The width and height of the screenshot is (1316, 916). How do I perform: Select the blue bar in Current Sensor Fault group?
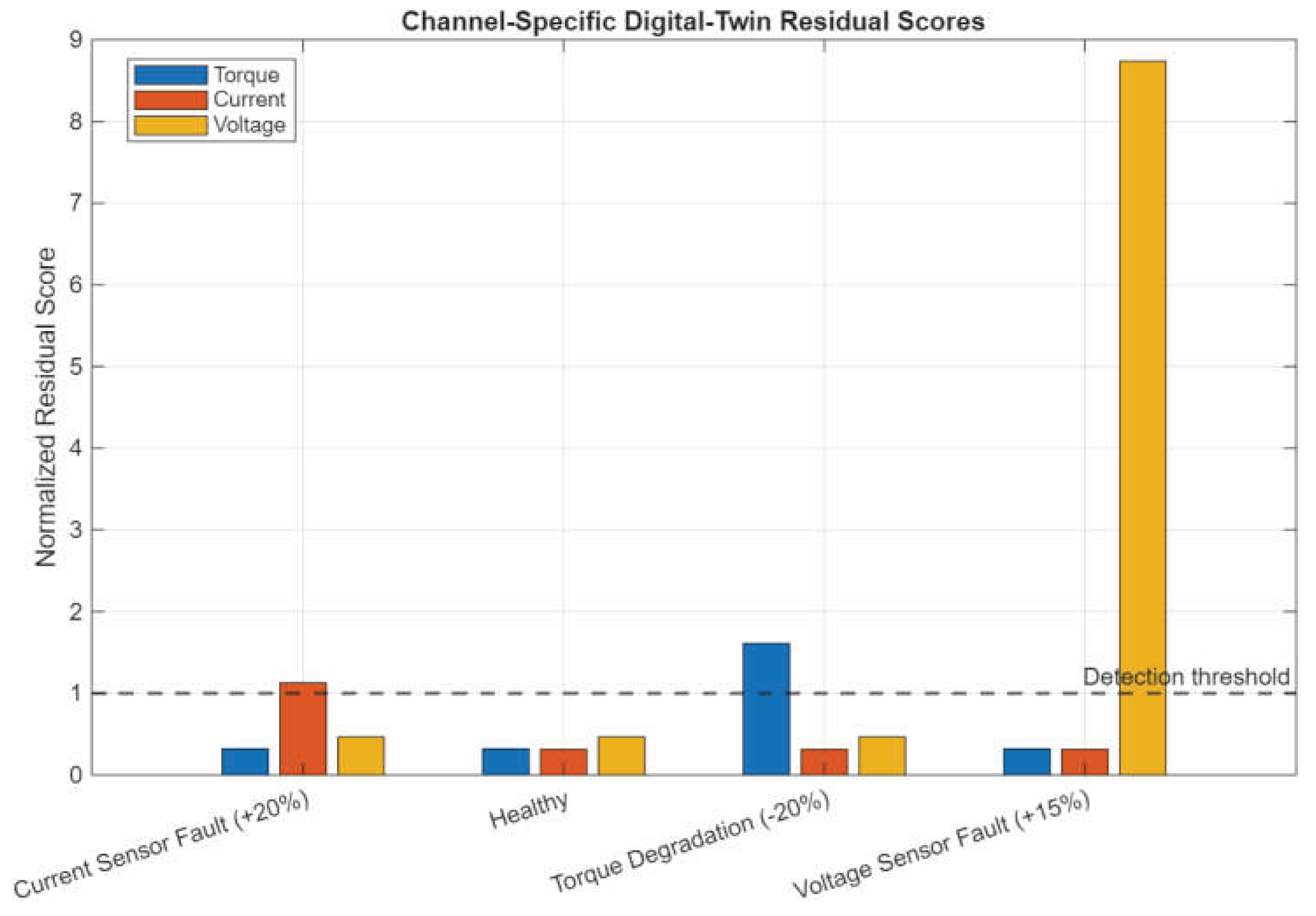pyautogui.click(x=245, y=761)
